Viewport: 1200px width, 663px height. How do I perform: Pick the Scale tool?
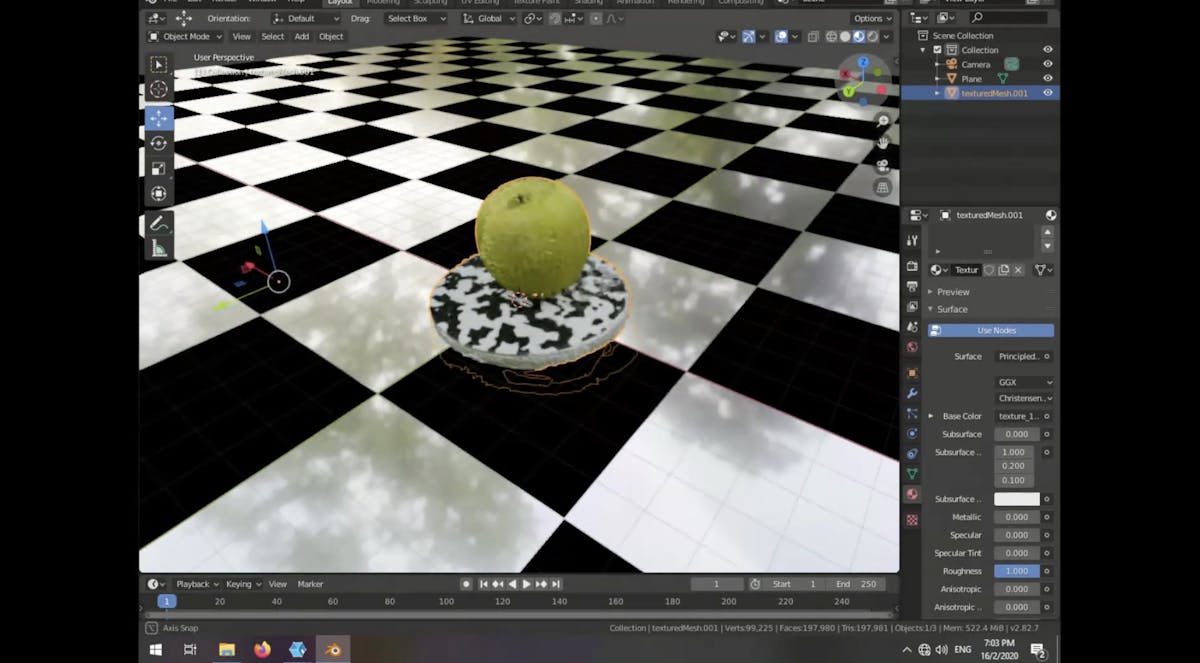pyautogui.click(x=159, y=168)
